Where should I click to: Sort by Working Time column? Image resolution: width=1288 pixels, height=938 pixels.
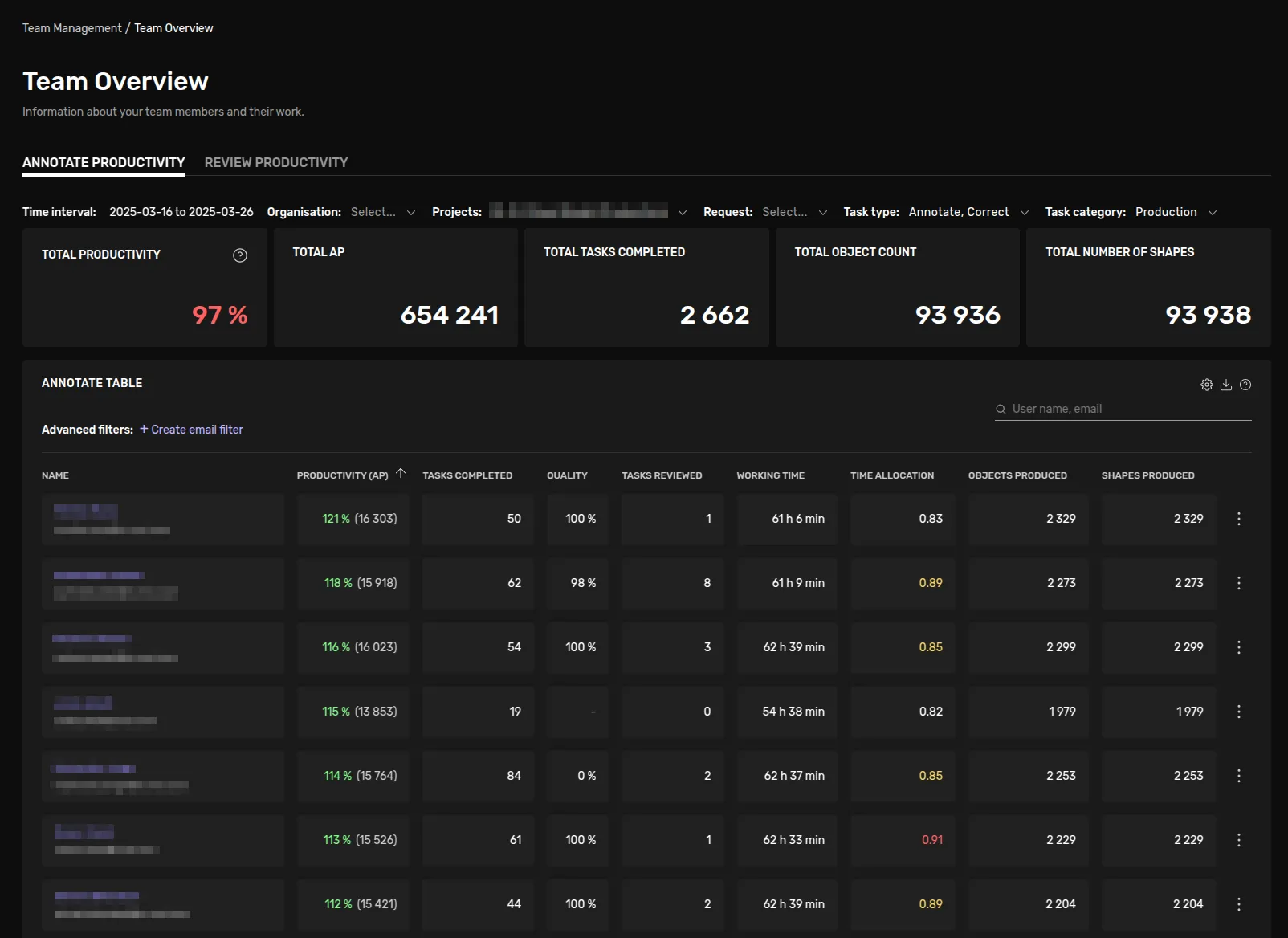tap(770, 475)
